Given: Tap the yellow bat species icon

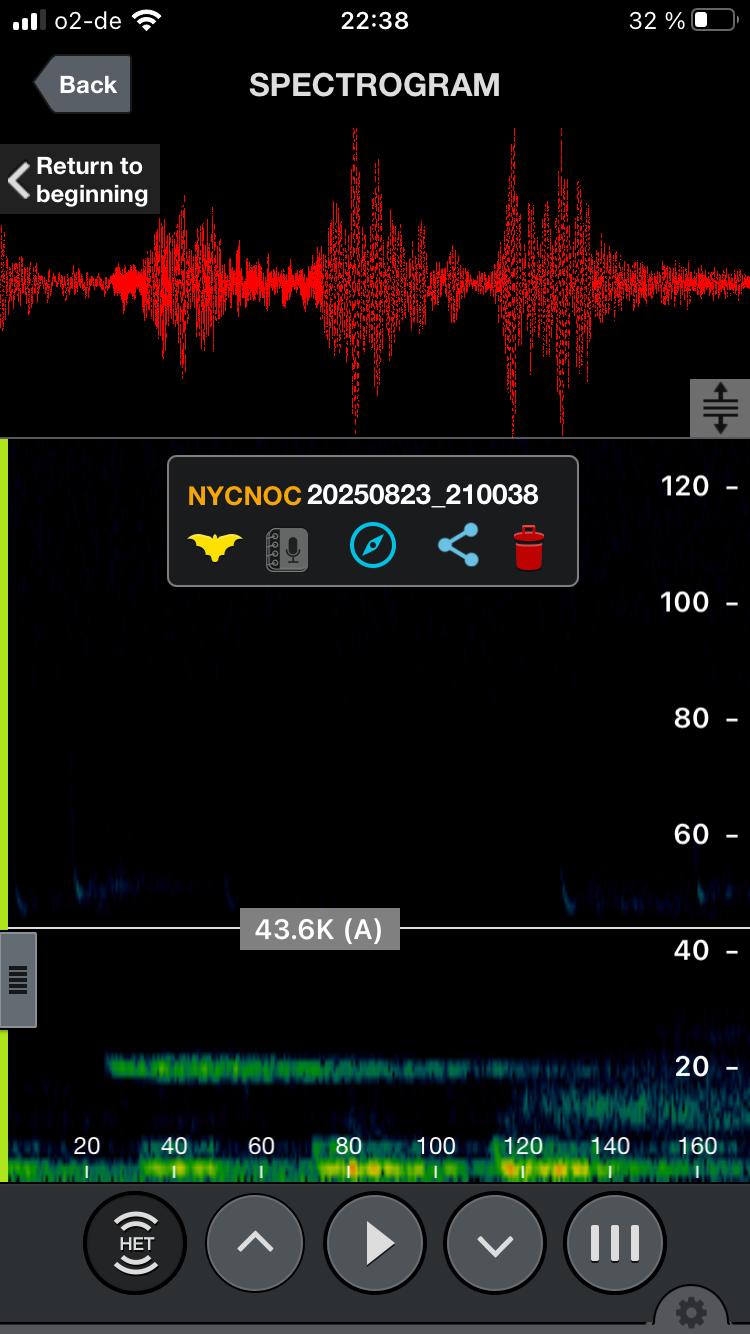Looking at the screenshot, I should (215, 547).
